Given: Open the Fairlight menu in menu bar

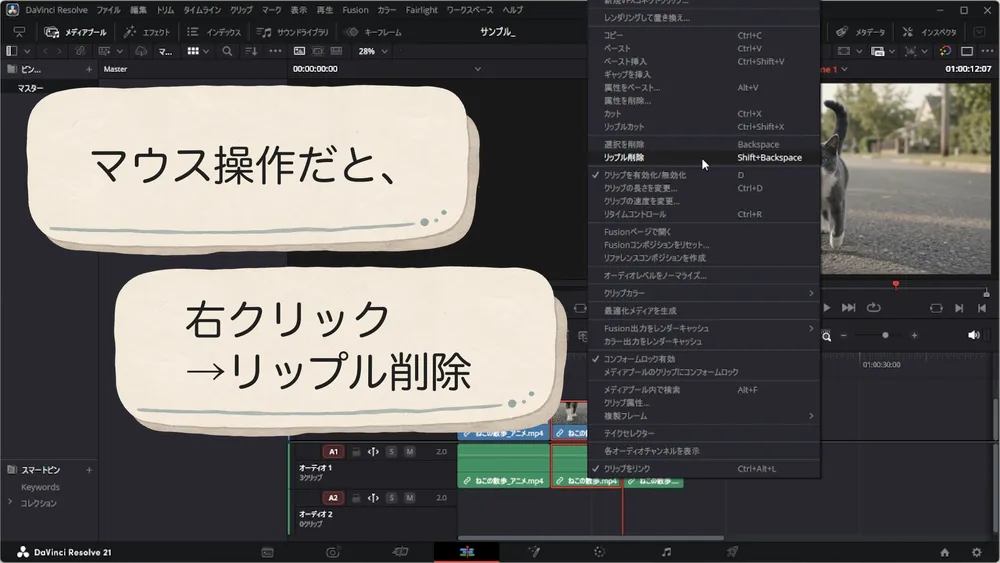Looking at the screenshot, I should 421,10.
